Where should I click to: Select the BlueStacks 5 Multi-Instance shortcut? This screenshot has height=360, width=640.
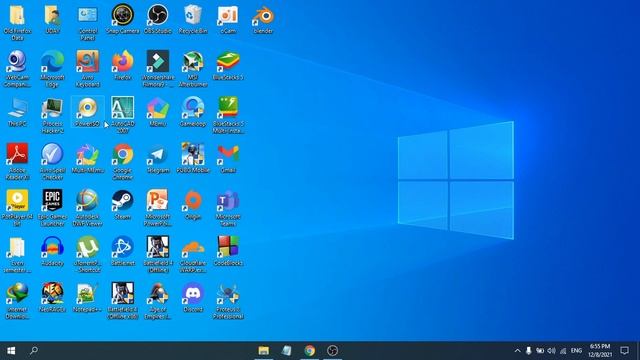[228, 115]
